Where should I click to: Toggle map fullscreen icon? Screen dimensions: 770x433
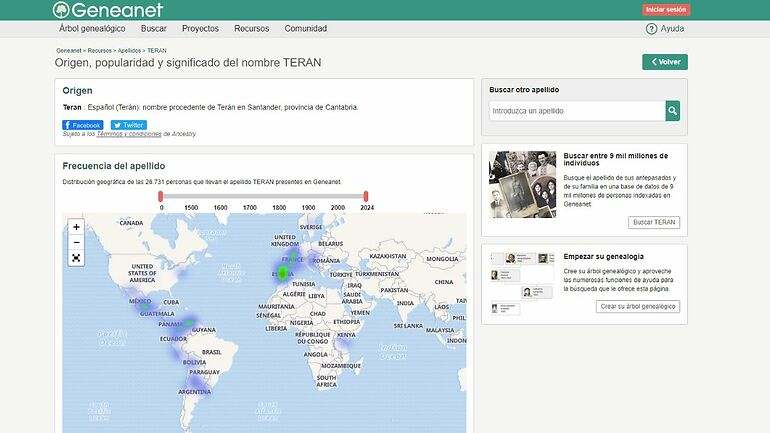click(x=76, y=258)
